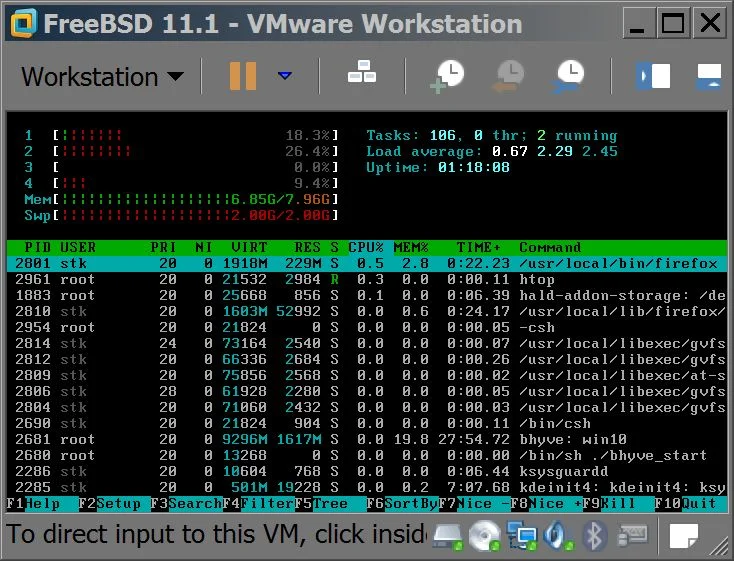Click the Tasks: 106 summary line
Viewport: 734px width, 561px height.
click(492, 135)
